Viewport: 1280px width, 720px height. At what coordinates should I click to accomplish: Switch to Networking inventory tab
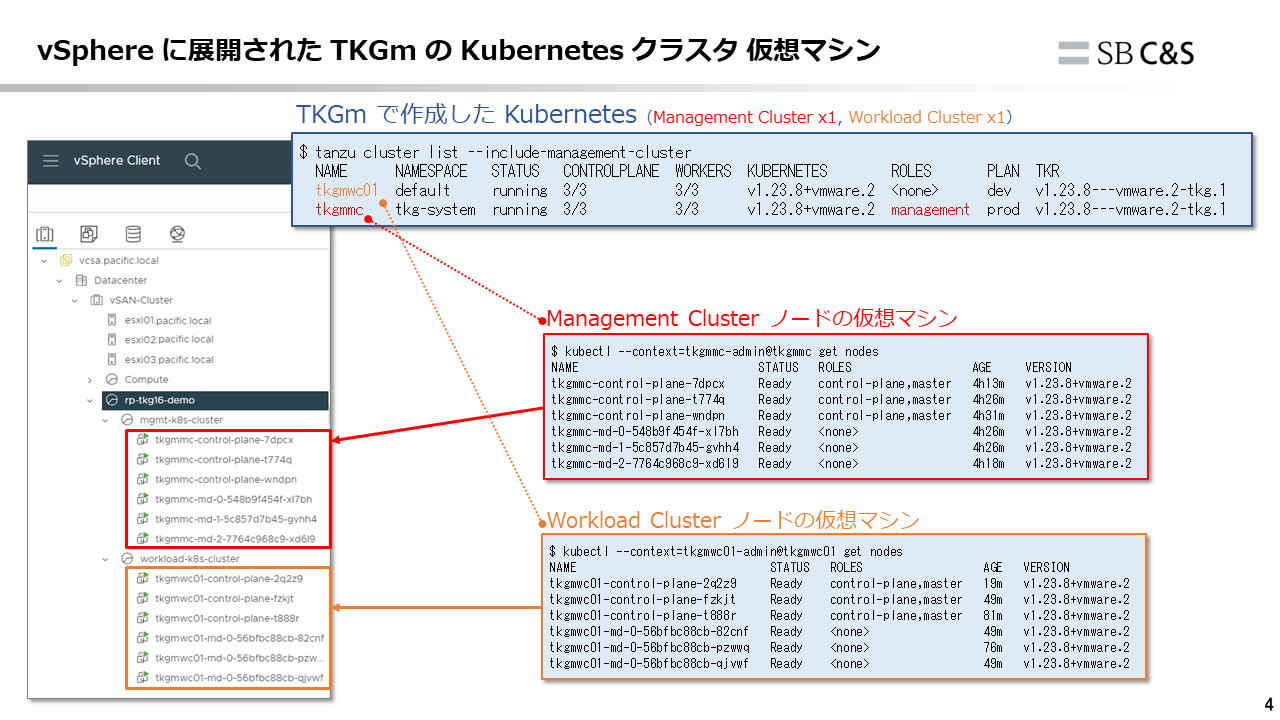coord(177,234)
